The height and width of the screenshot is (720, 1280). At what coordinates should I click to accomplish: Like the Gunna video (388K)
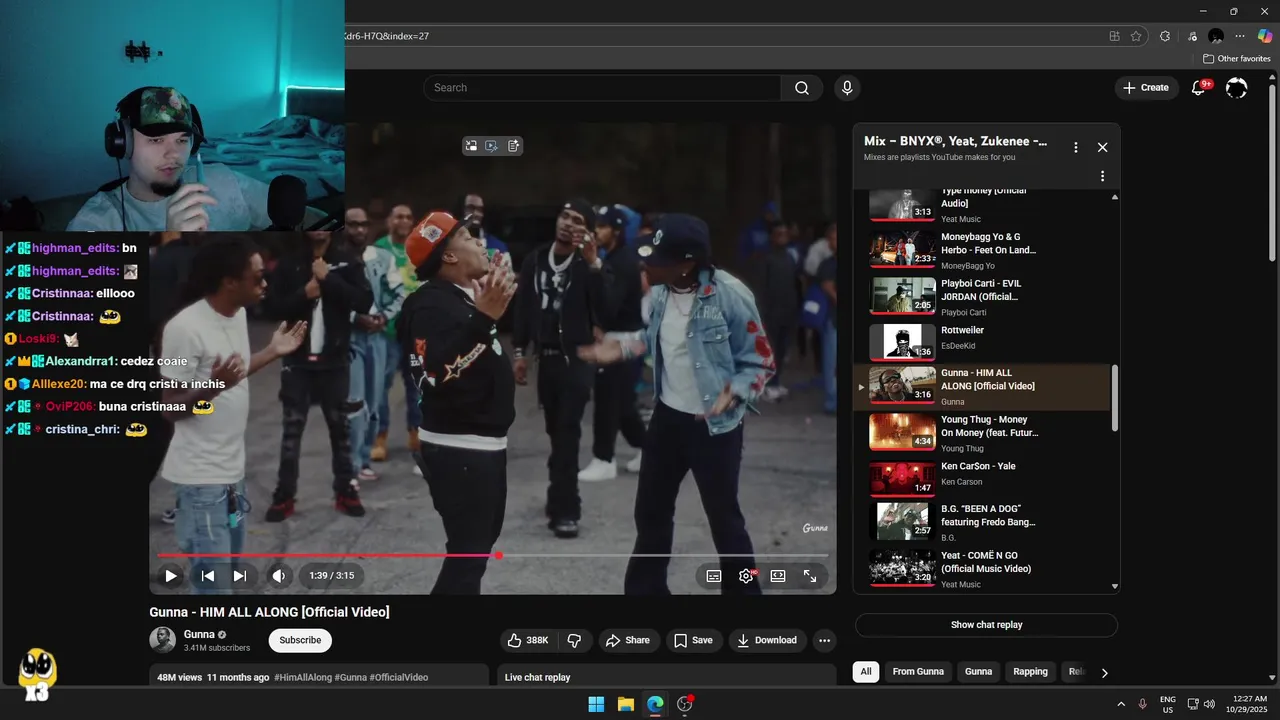point(528,640)
